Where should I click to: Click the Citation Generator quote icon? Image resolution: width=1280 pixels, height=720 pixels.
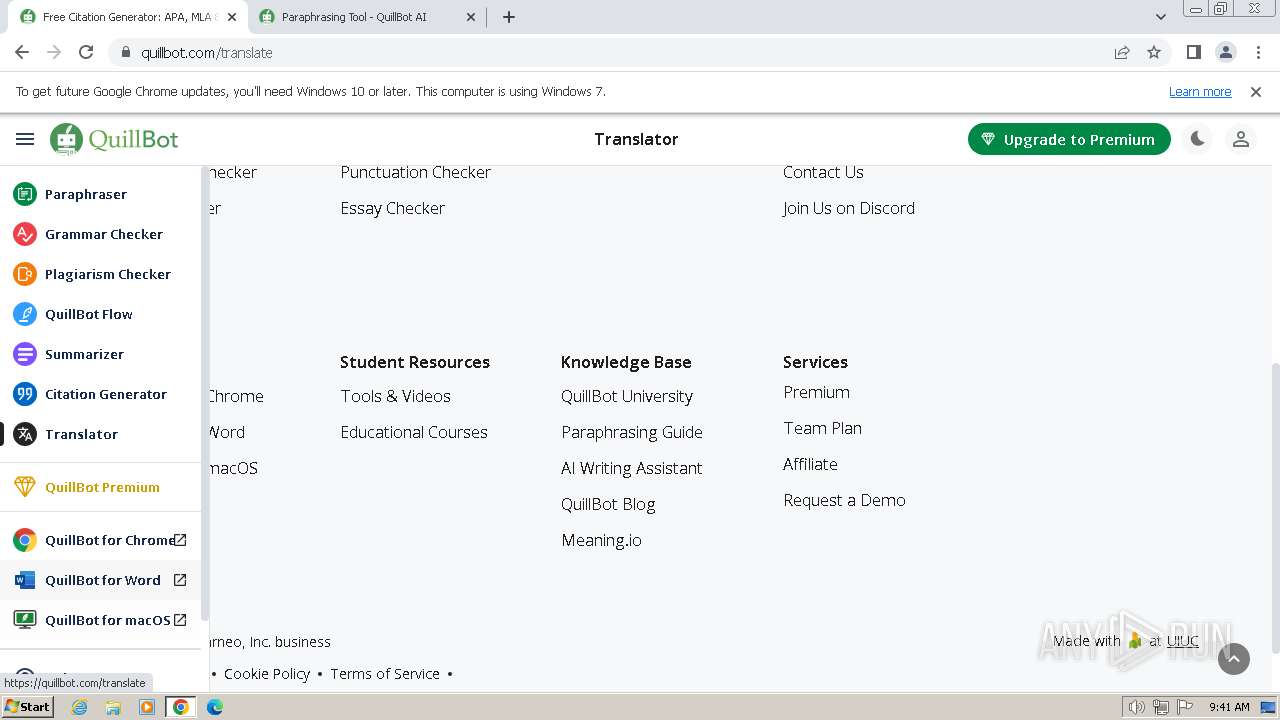[25, 394]
